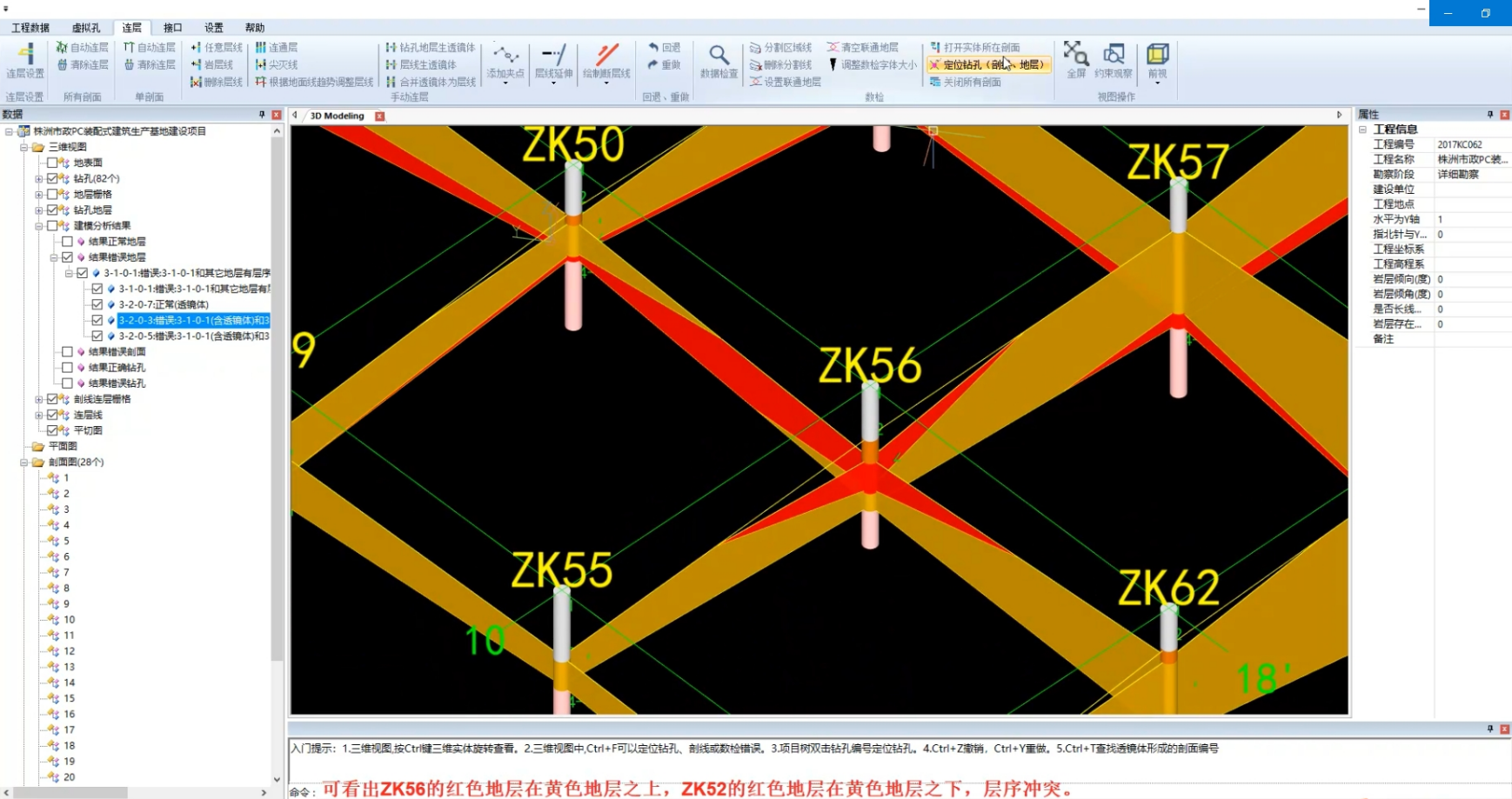Click the 全屏 fullscreen view icon
This screenshot has height=799, width=1512.
point(1076,59)
